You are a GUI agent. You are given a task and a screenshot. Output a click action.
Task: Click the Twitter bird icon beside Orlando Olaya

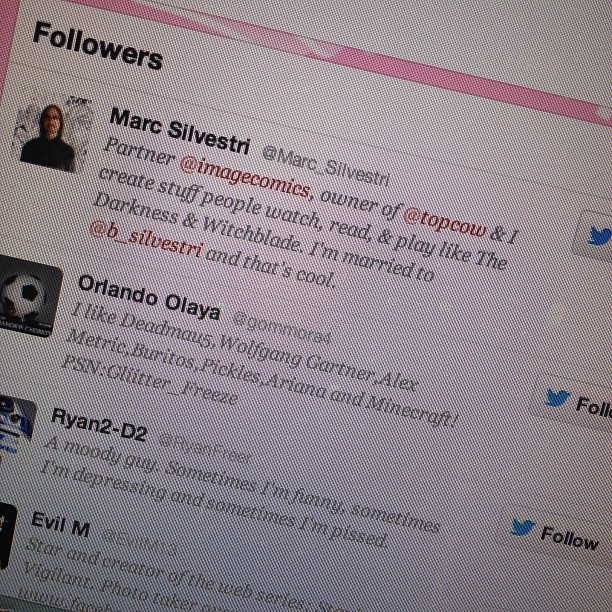pos(558,397)
